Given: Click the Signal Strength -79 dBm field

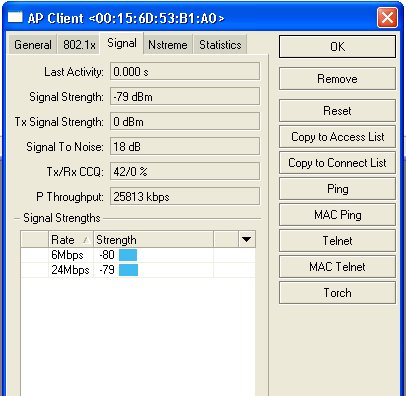Looking at the screenshot, I should coord(185,97).
